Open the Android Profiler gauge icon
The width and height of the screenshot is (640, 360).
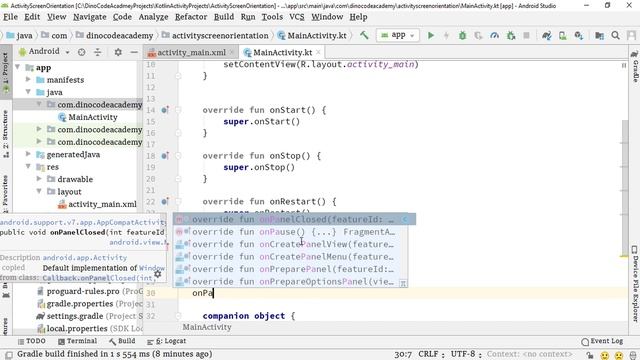point(495,36)
